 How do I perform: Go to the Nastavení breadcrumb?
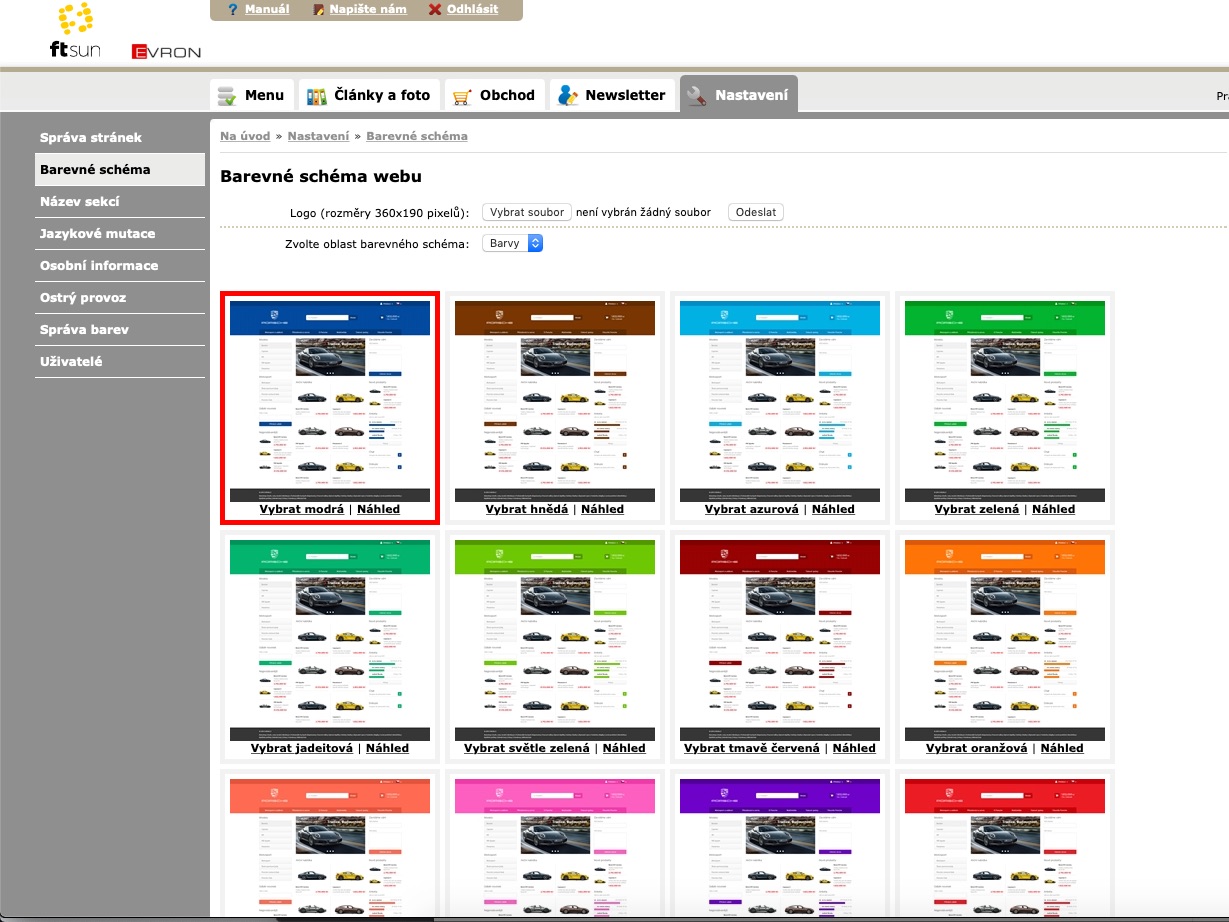pyautogui.click(x=318, y=135)
